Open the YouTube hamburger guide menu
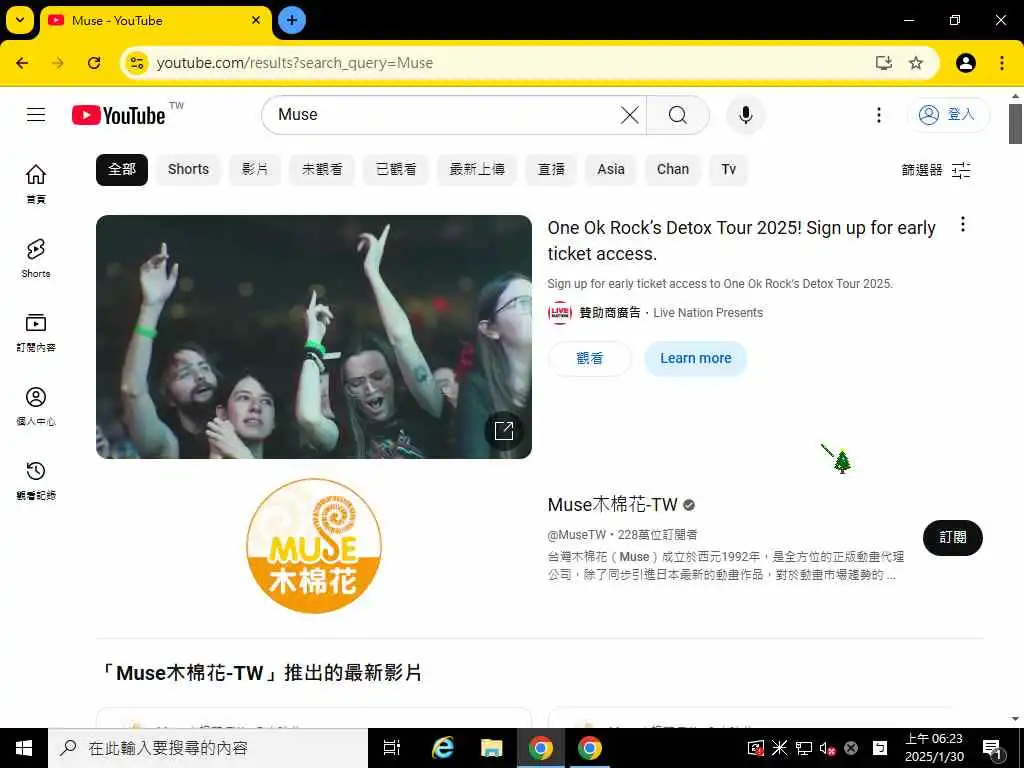The height and width of the screenshot is (768, 1024). (36, 115)
